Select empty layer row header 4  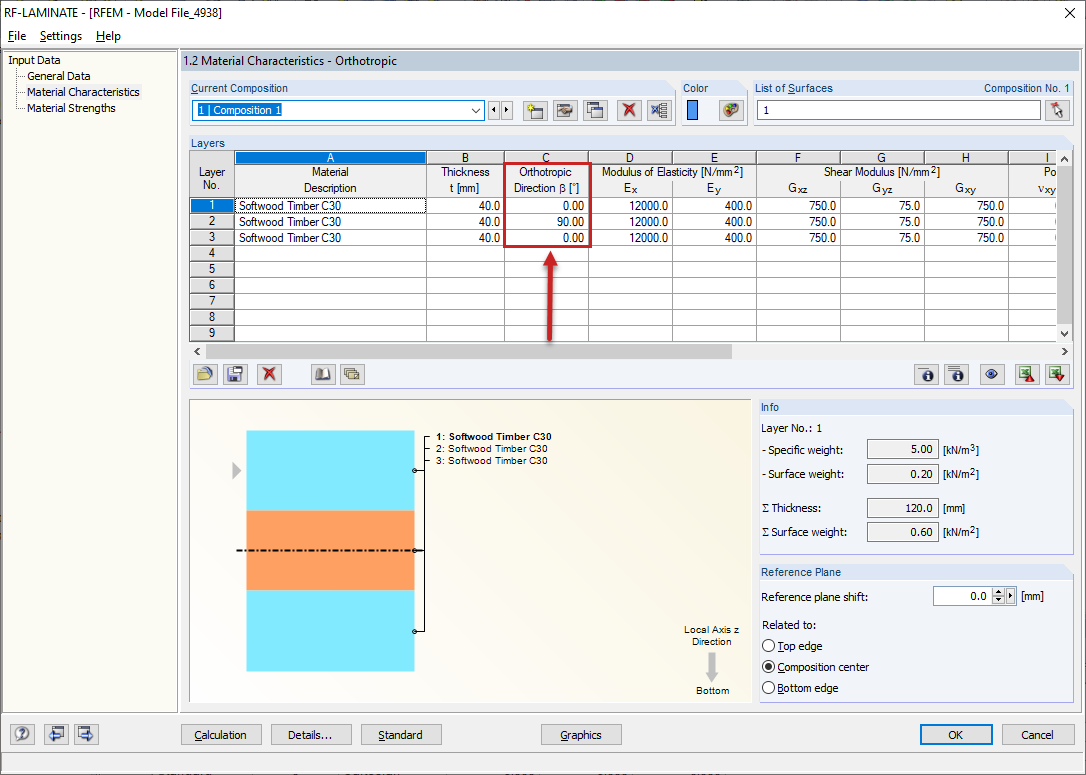click(x=212, y=253)
